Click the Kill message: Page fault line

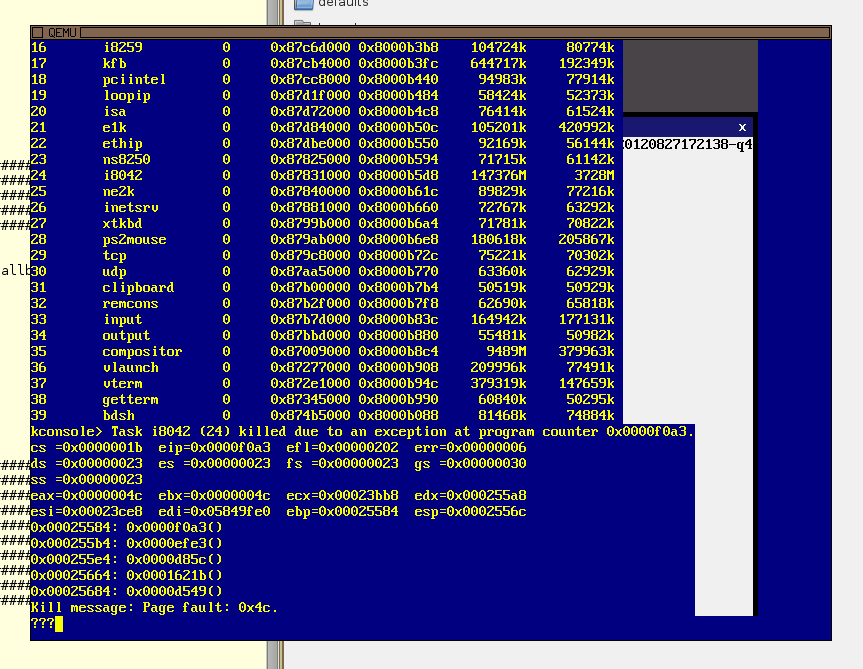[x=154, y=607]
